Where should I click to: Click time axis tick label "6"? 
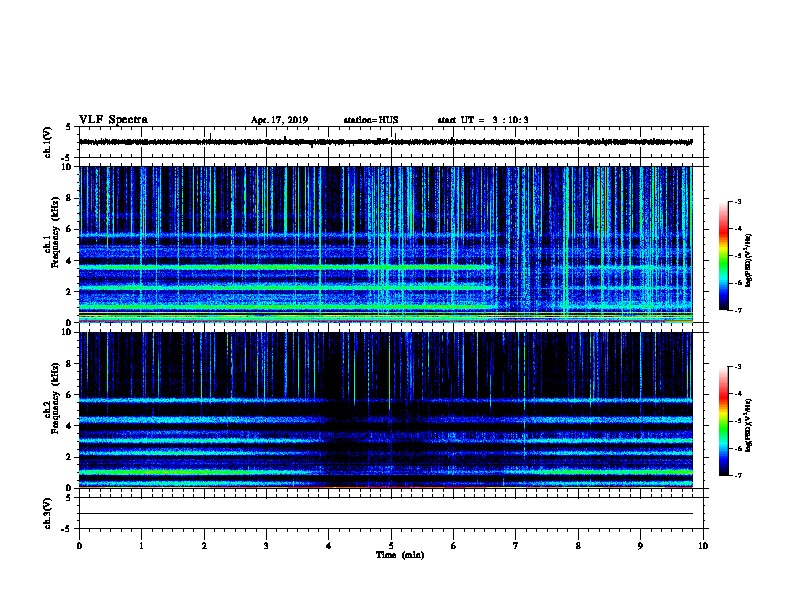454,545
